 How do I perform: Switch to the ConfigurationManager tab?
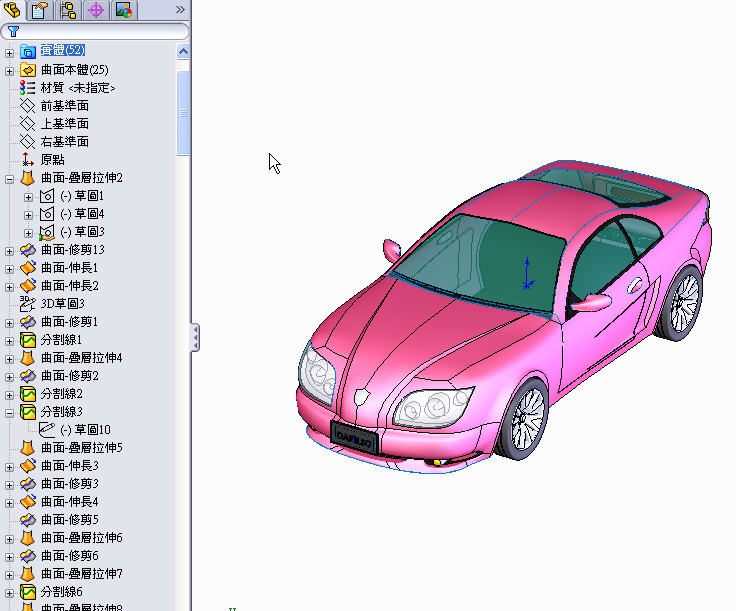68,10
